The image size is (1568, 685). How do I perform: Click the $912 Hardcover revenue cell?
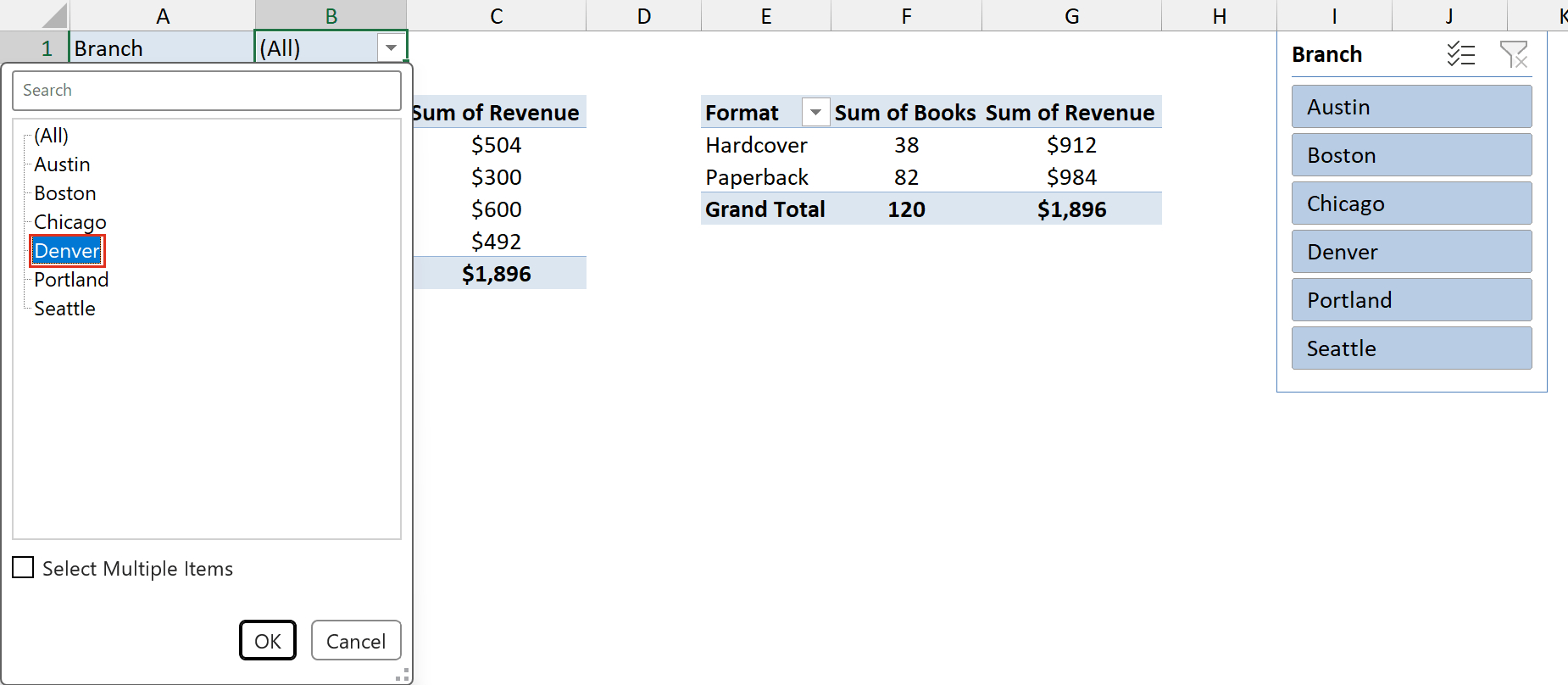(1072, 145)
